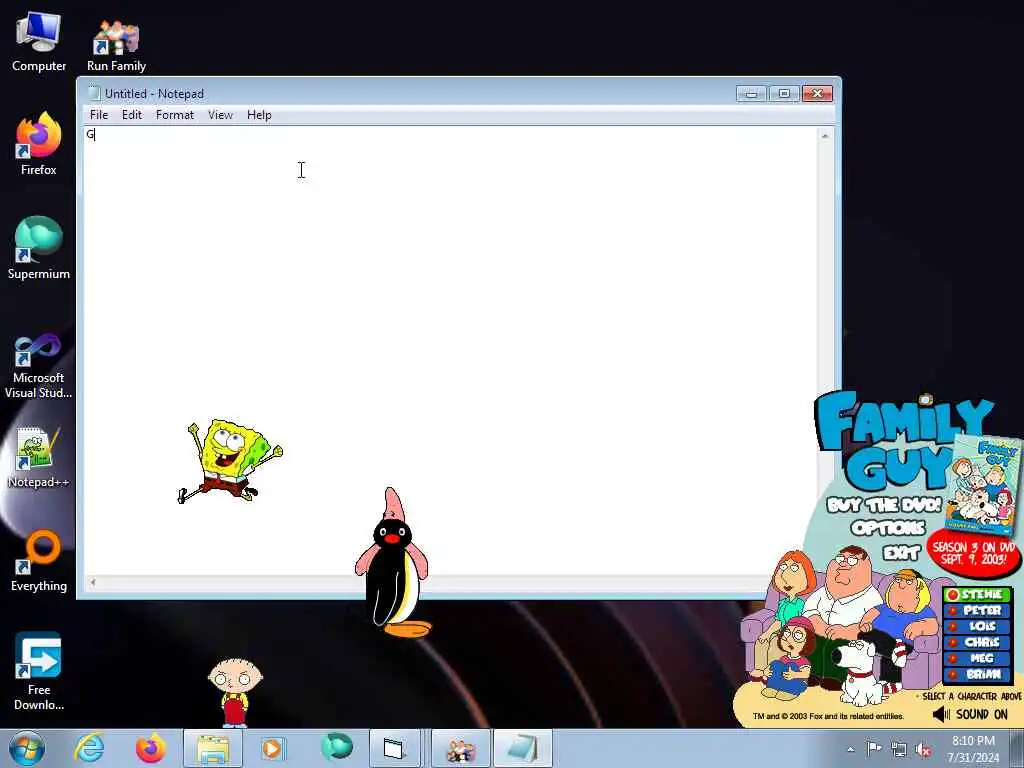Image resolution: width=1024 pixels, height=768 pixels.
Task: Select the Chris character option
Action: 978,642
